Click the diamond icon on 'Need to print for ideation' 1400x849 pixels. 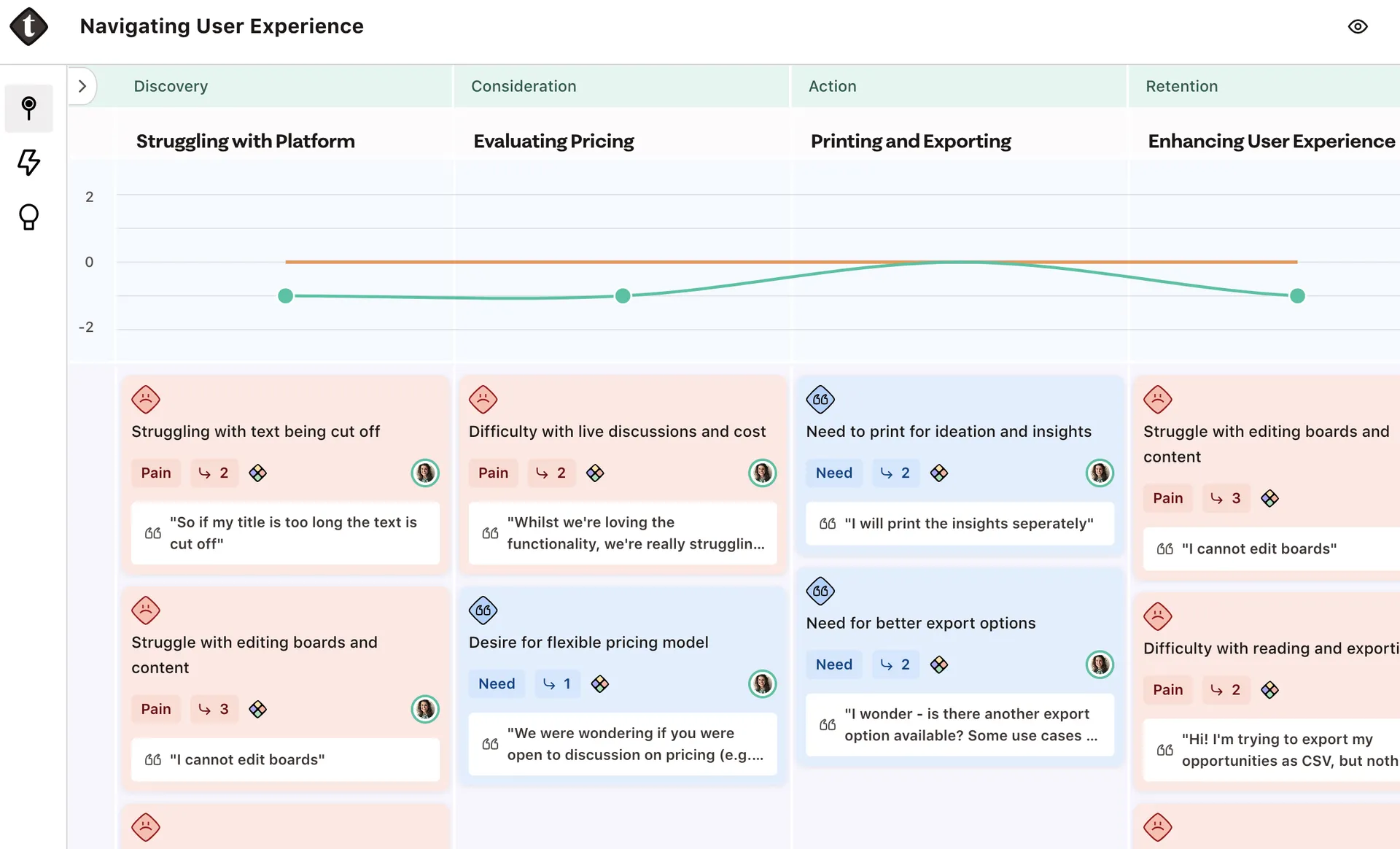click(x=939, y=473)
